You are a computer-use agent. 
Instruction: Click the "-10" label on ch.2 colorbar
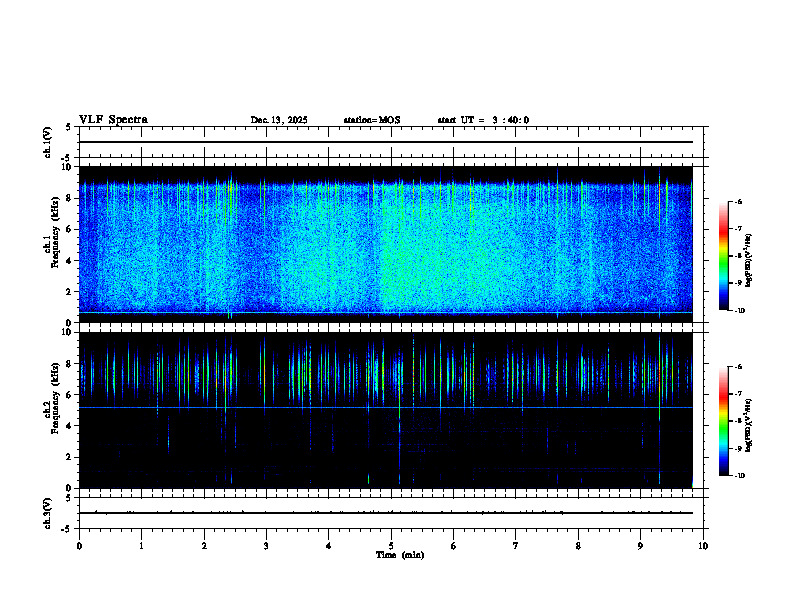(x=739, y=476)
